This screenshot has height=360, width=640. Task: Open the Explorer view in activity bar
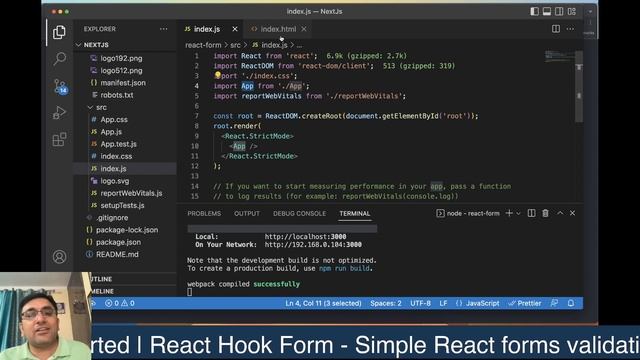[x=59, y=32]
